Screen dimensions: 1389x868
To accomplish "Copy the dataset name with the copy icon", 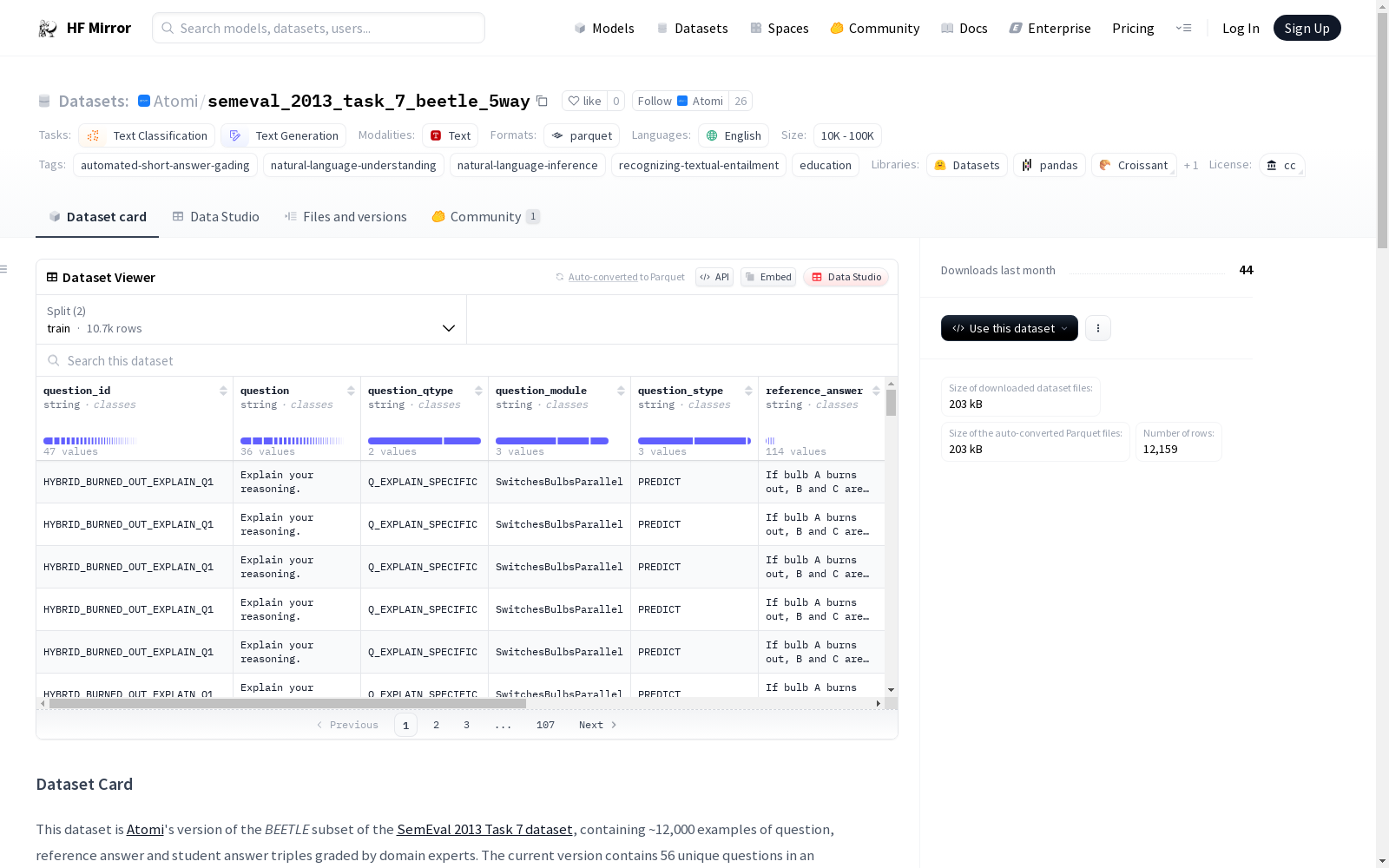I will pyautogui.click(x=542, y=101).
